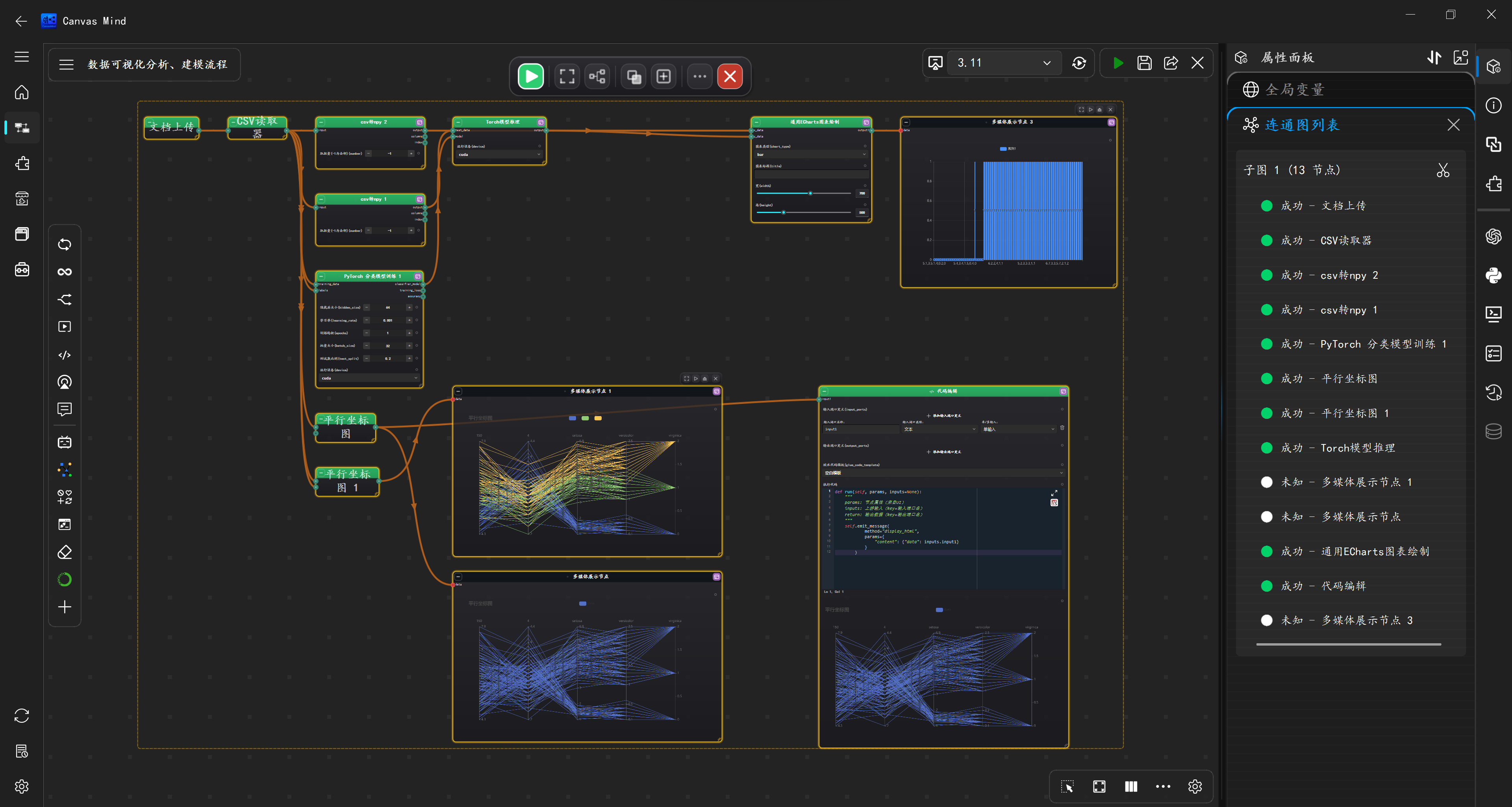Open the terminal icon in the right sidebar
Viewport: 1512px width, 807px height.
[1493, 314]
